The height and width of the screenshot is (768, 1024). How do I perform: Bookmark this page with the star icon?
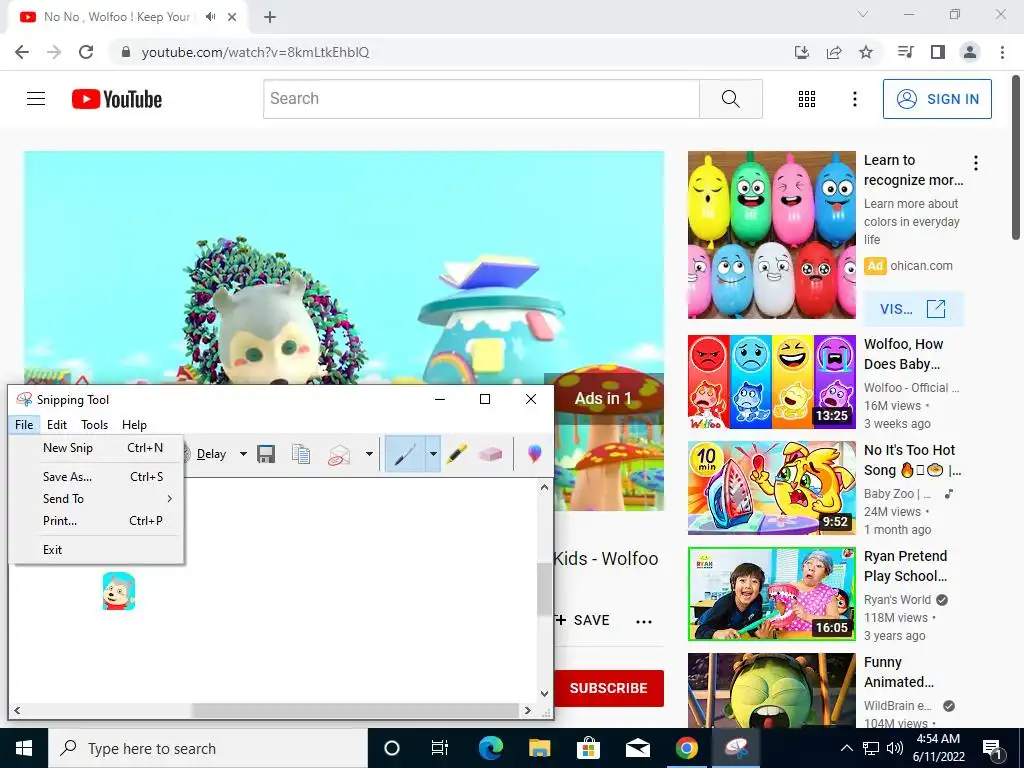(866, 52)
